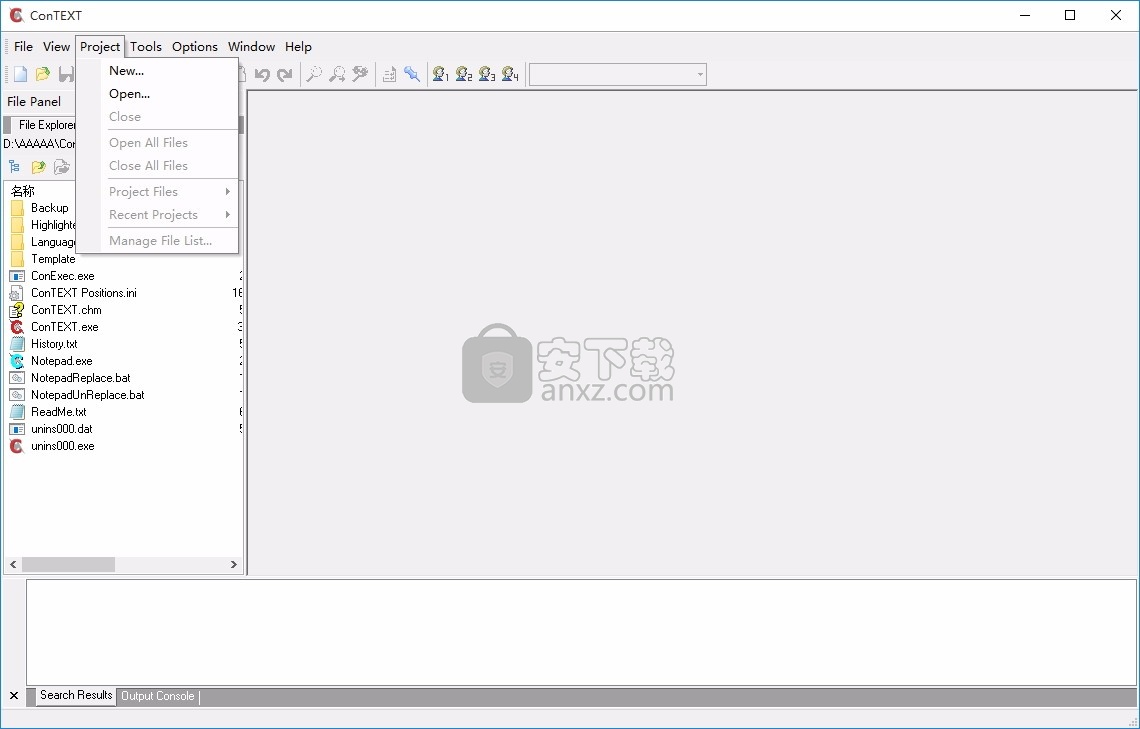1140x729 pixels.
Task: Minimize the ConTEXT window
Action: click(1025, 15)
